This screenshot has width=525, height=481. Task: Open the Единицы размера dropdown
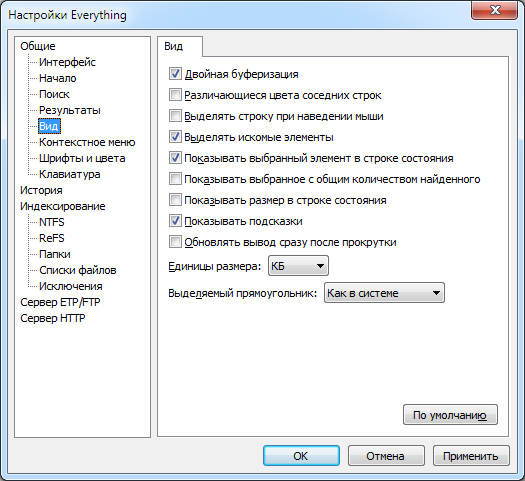298,266
